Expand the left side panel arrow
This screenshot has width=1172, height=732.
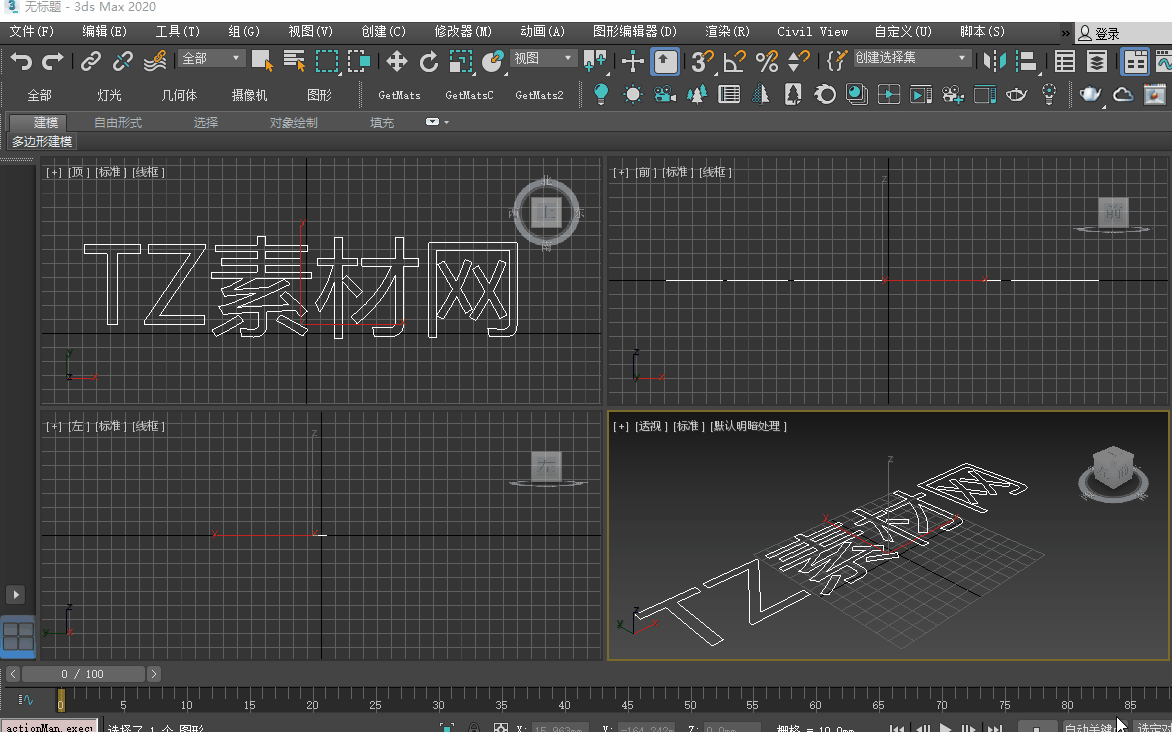pos(16,594)
